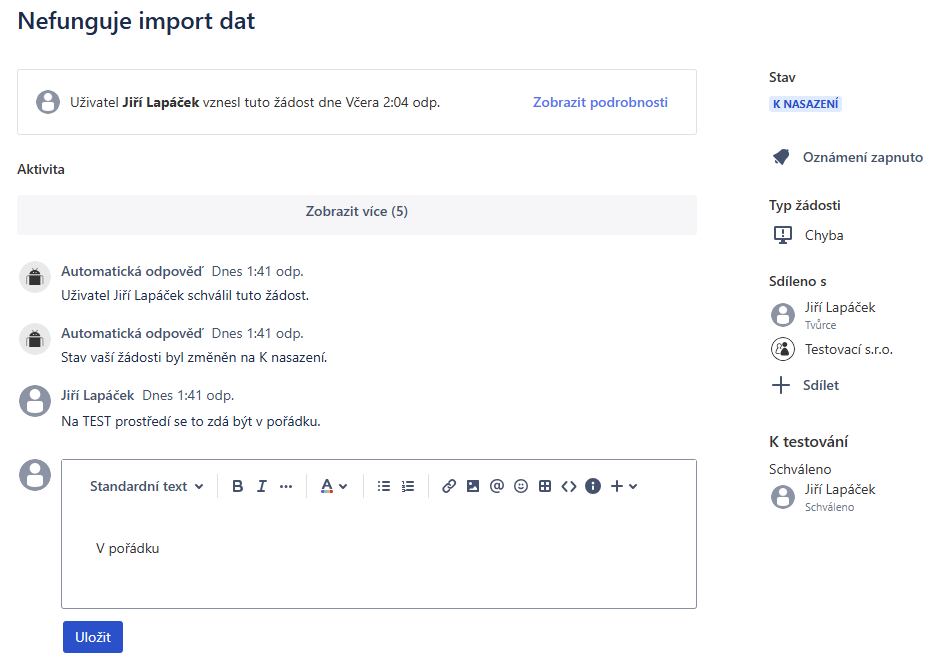Open more formatting options (three dots)

coord(286,487)
